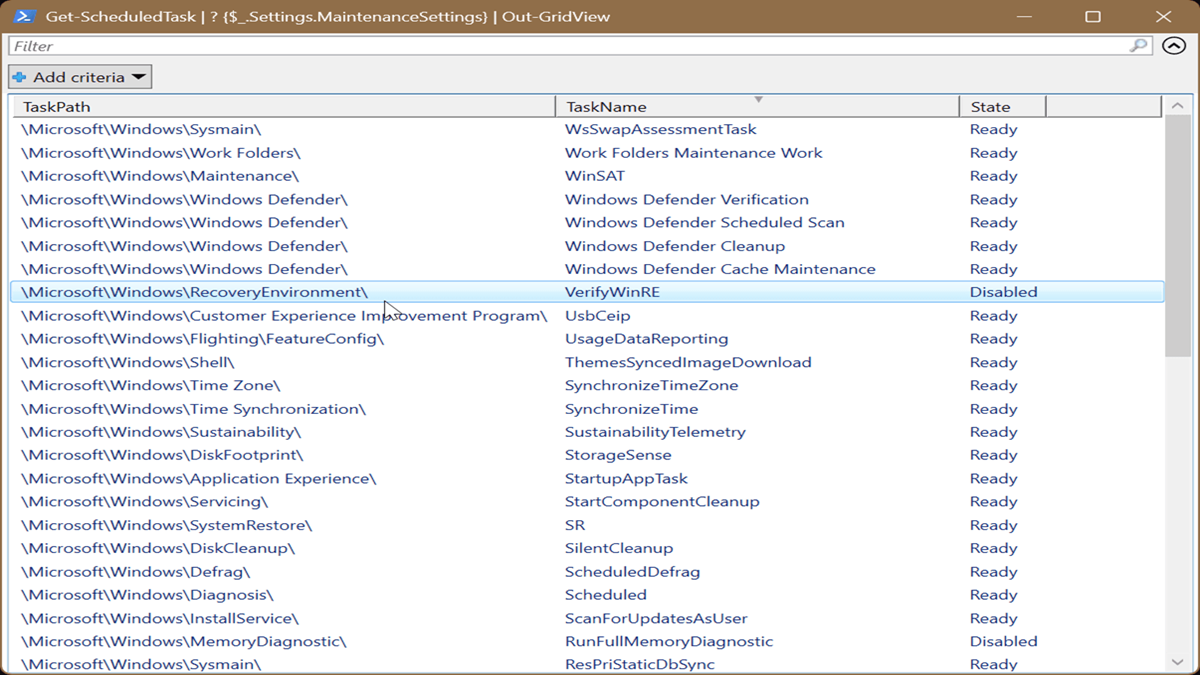The height and width of the screenshot is (675, 1200).
Task: Select the SilentCleanup task
Action: pyautogui.click(x=619, y=548)
